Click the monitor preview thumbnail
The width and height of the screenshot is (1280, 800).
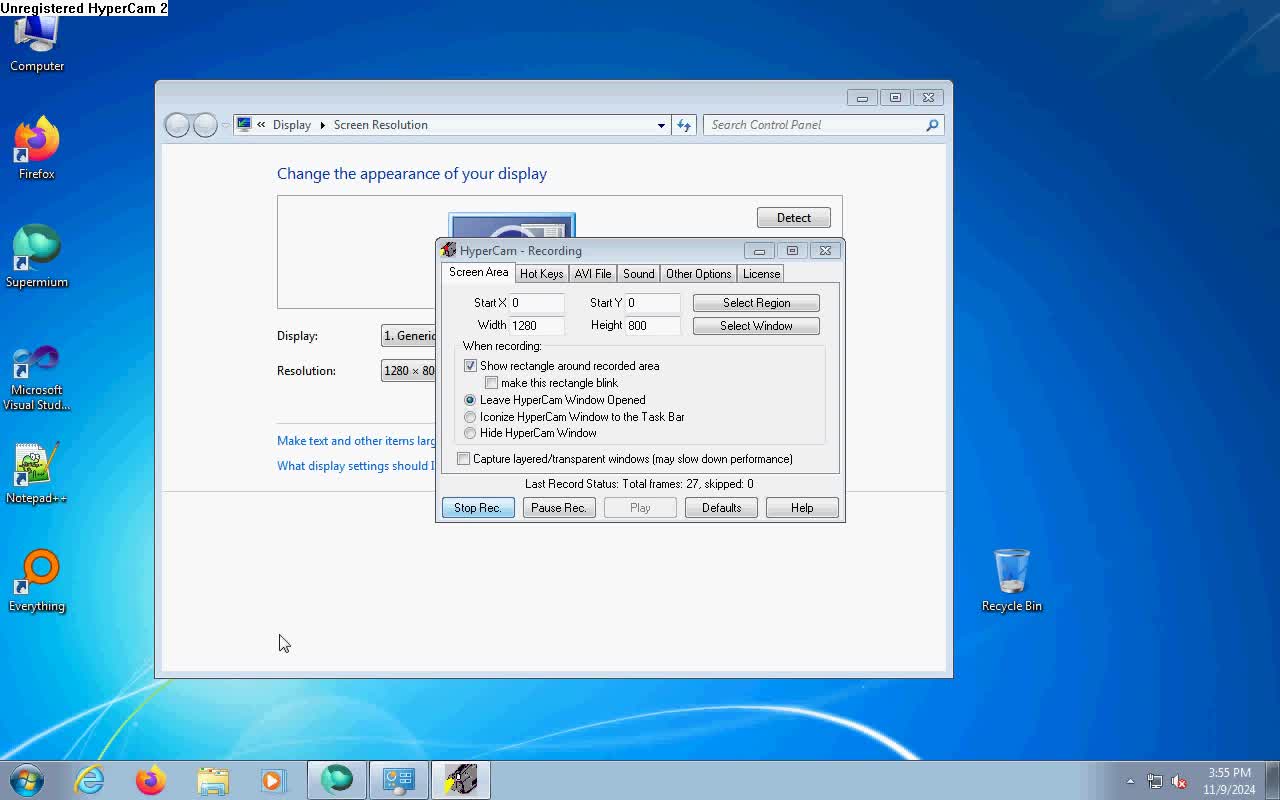point(512,226)
